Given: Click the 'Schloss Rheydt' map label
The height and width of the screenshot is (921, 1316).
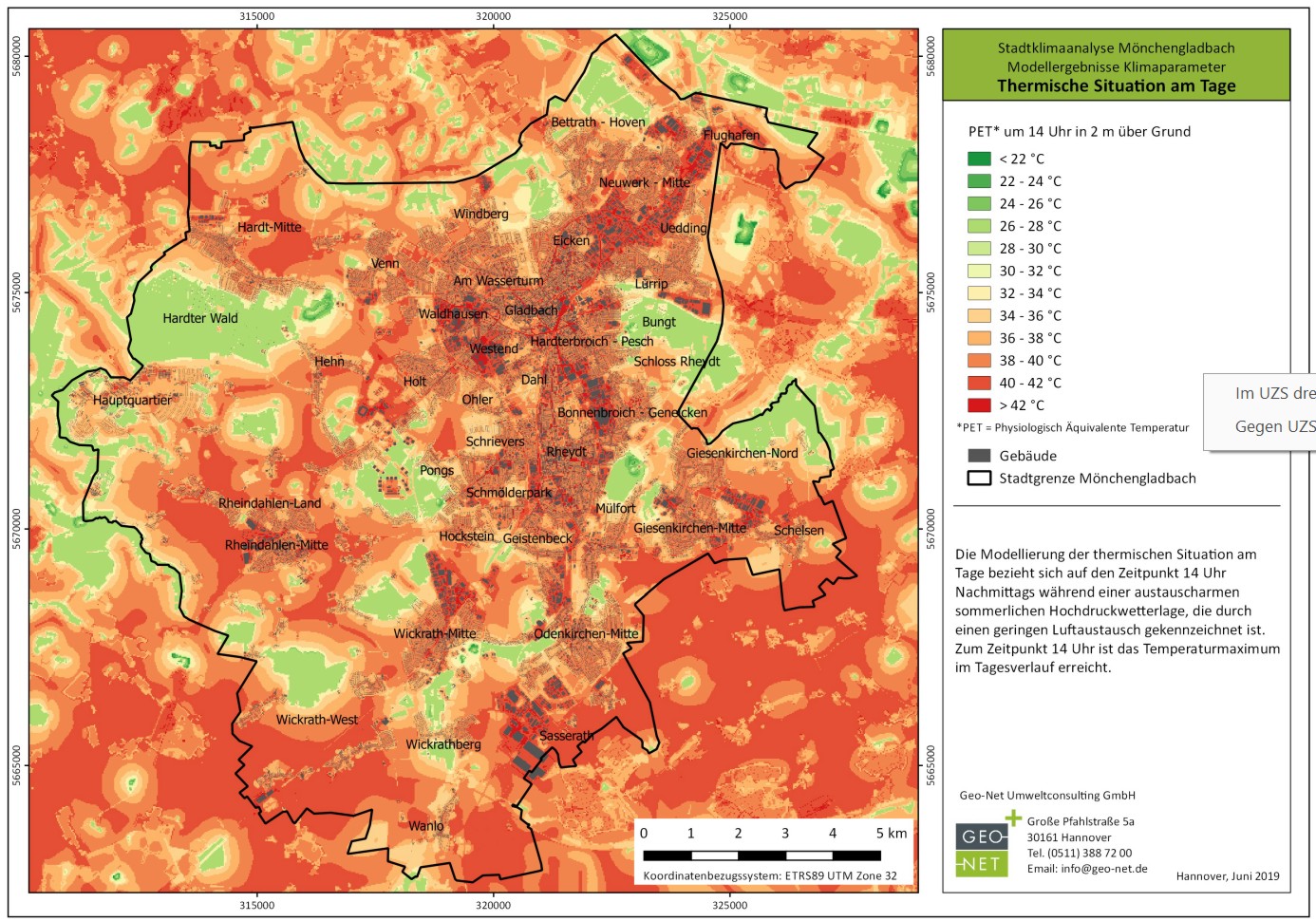Looking at the screenshot, I should click(676, 361).
